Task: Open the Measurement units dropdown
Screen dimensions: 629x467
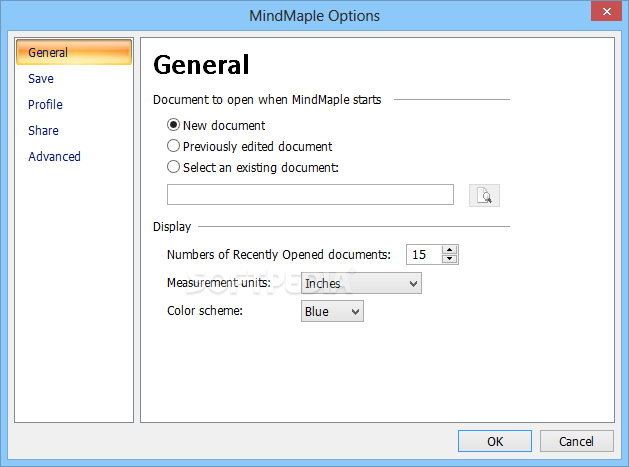Action: pos(361,283)
